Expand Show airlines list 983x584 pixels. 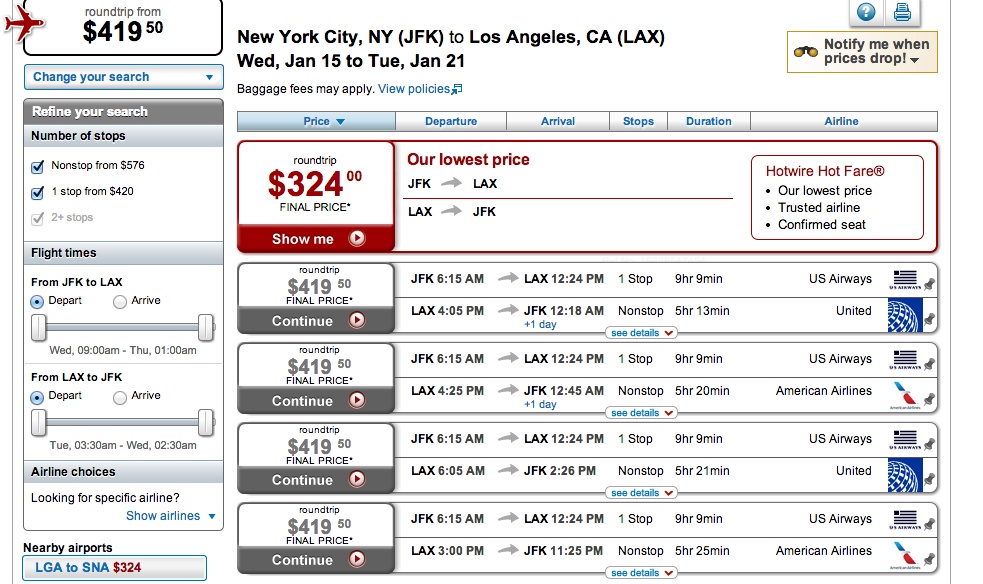[171, 516]
